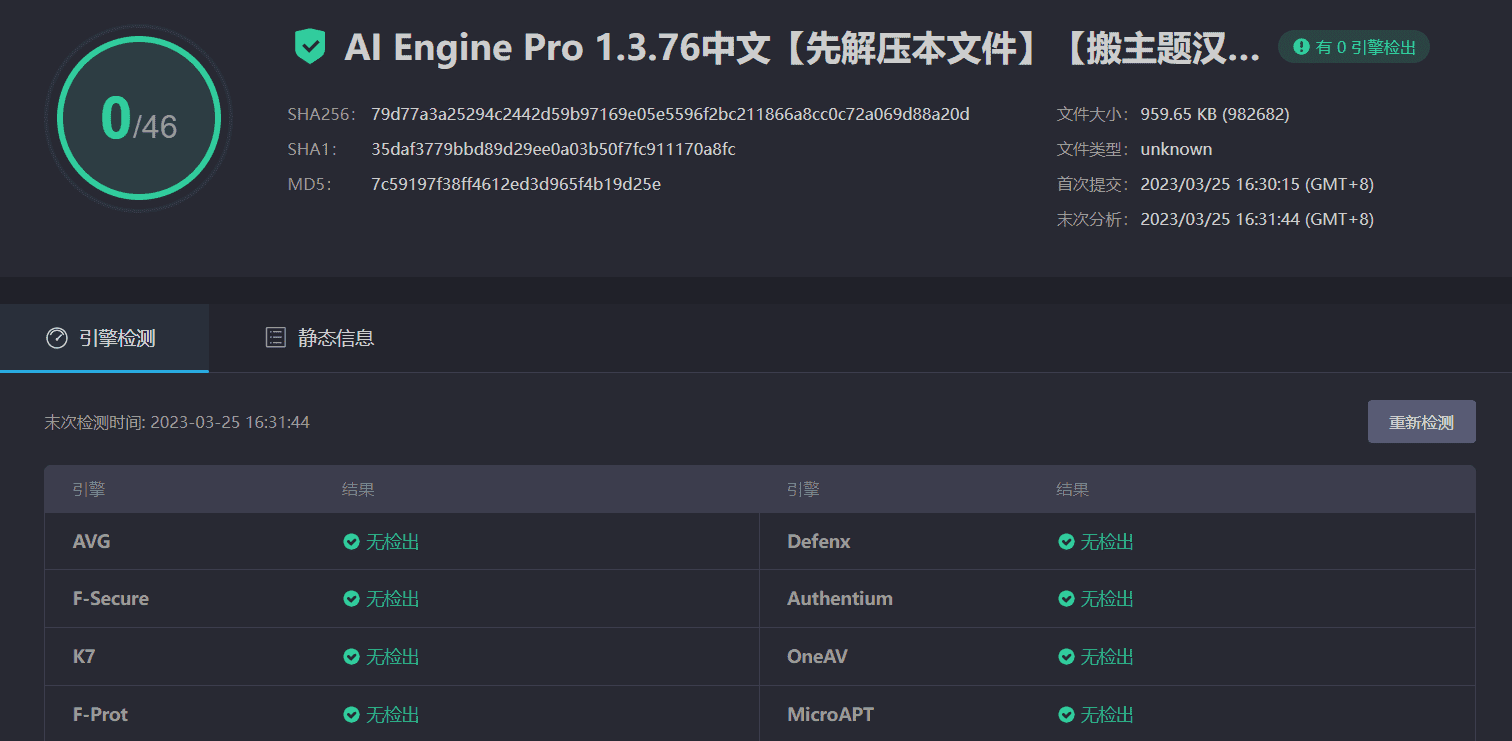The image size is (1512, 741).
Task: Click the right 结果 column header
Action: [x=1073, y=490]
